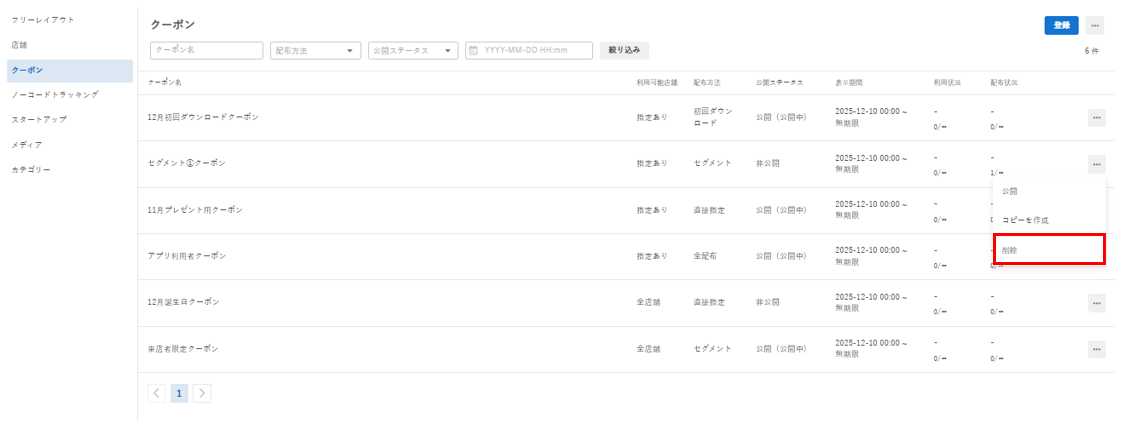Open フリーレイアウト in the sidebar
Viewport: 1130px width, 431px height.
tap(43, 19)
